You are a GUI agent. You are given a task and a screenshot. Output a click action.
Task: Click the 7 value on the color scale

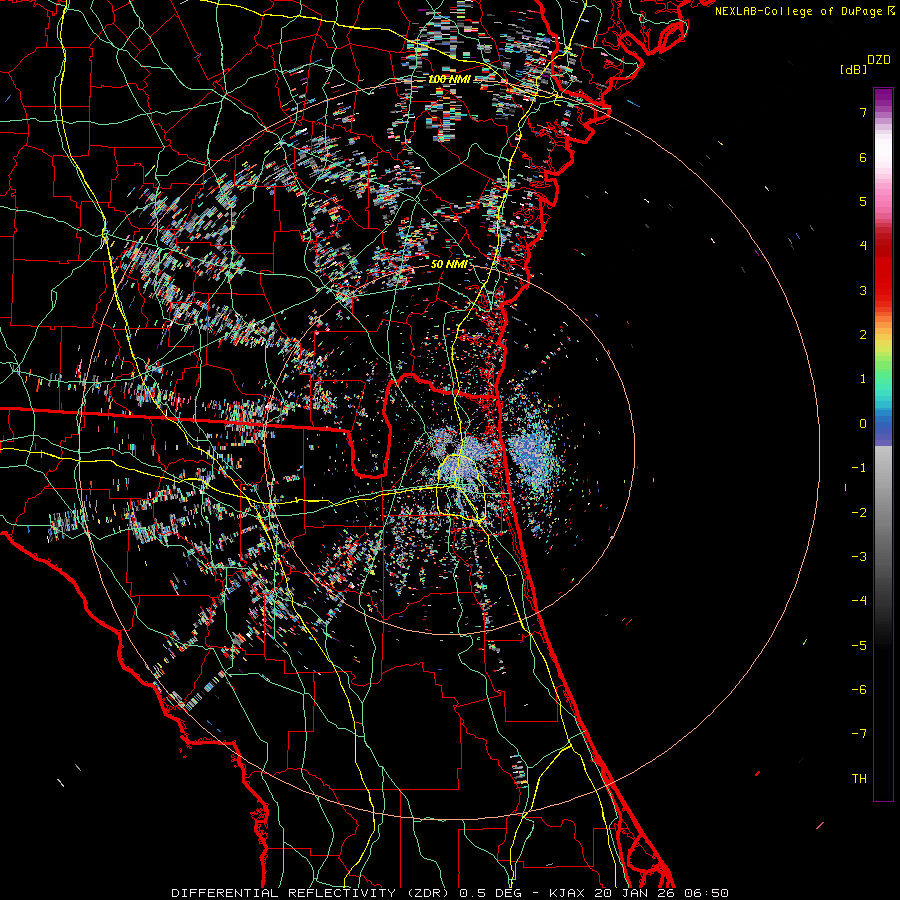863,112
